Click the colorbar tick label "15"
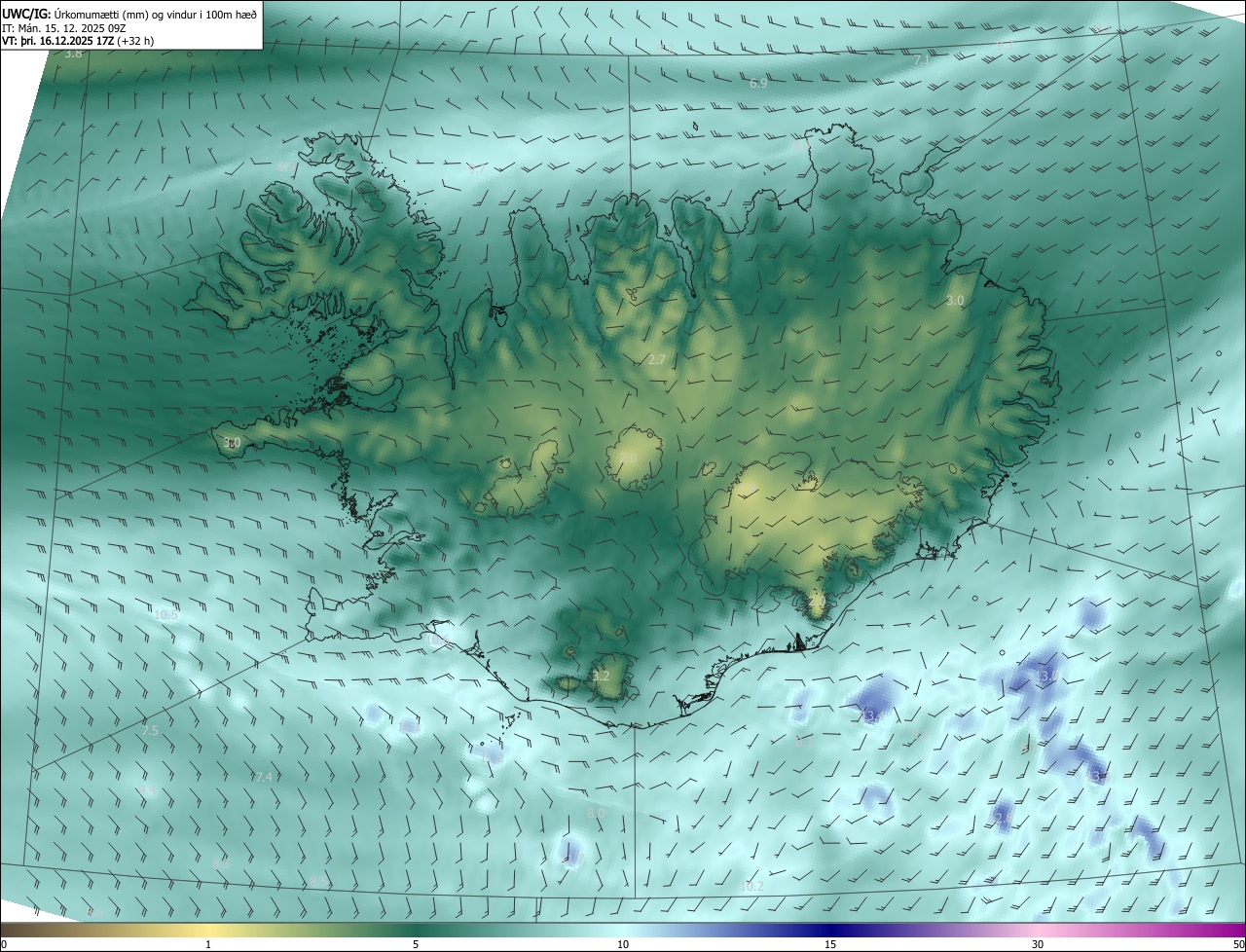Viewport: 1246px width, 952px height. click(830, 944)
